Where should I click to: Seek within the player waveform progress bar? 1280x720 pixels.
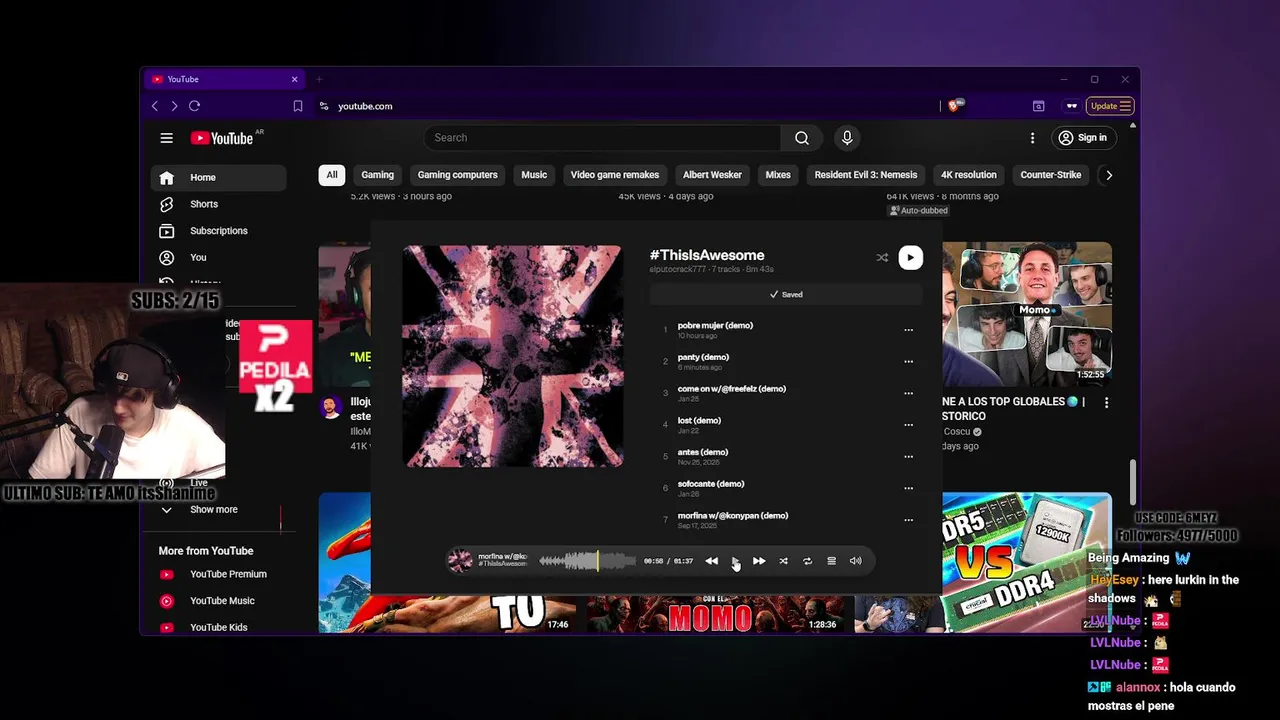click(x=587, y=561)
